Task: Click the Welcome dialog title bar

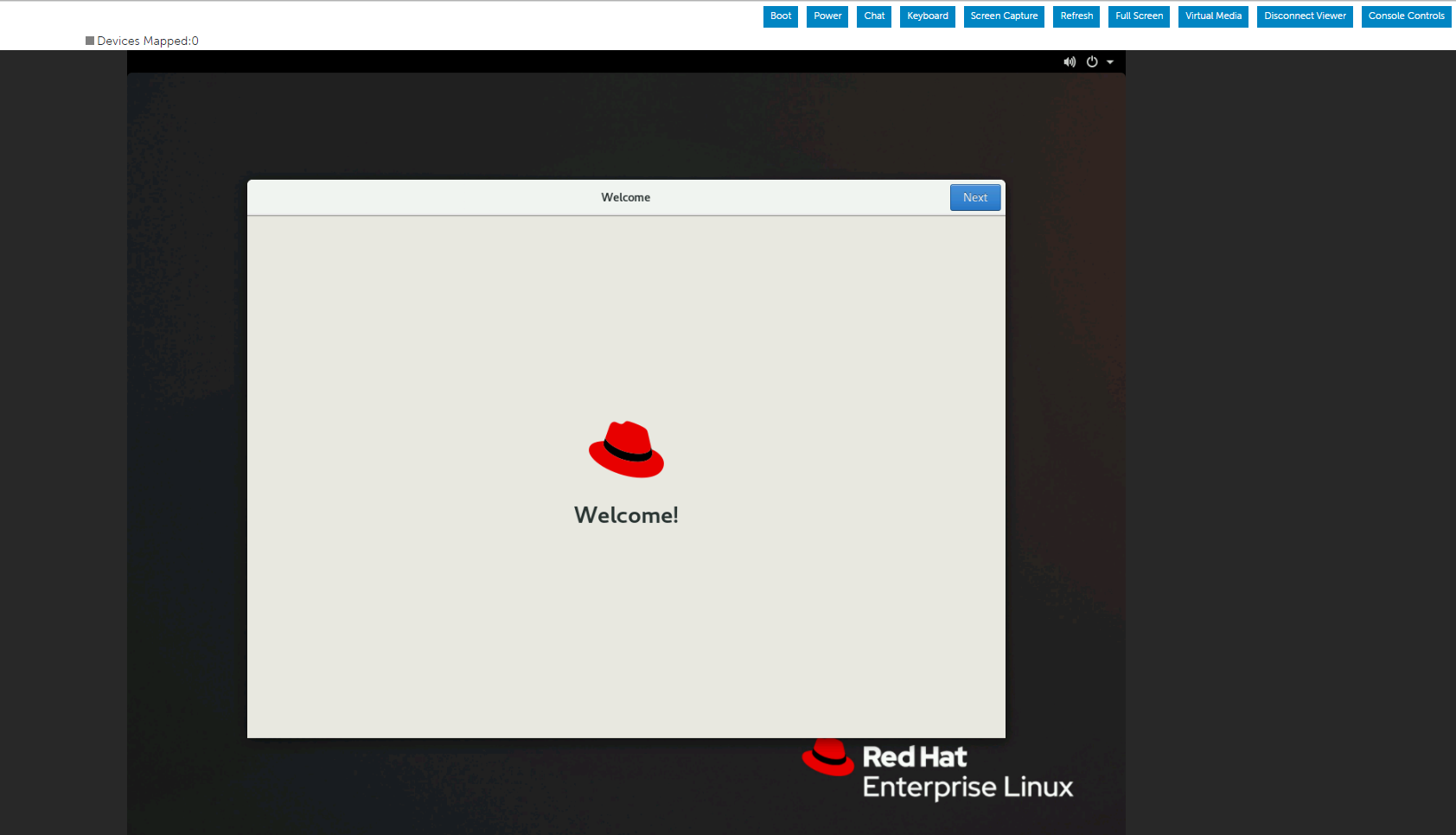Action: point(625,197)
